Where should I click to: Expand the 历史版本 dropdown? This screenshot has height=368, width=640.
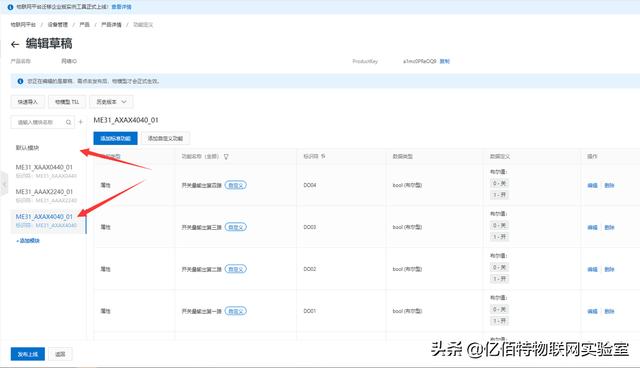coord(111,102)
